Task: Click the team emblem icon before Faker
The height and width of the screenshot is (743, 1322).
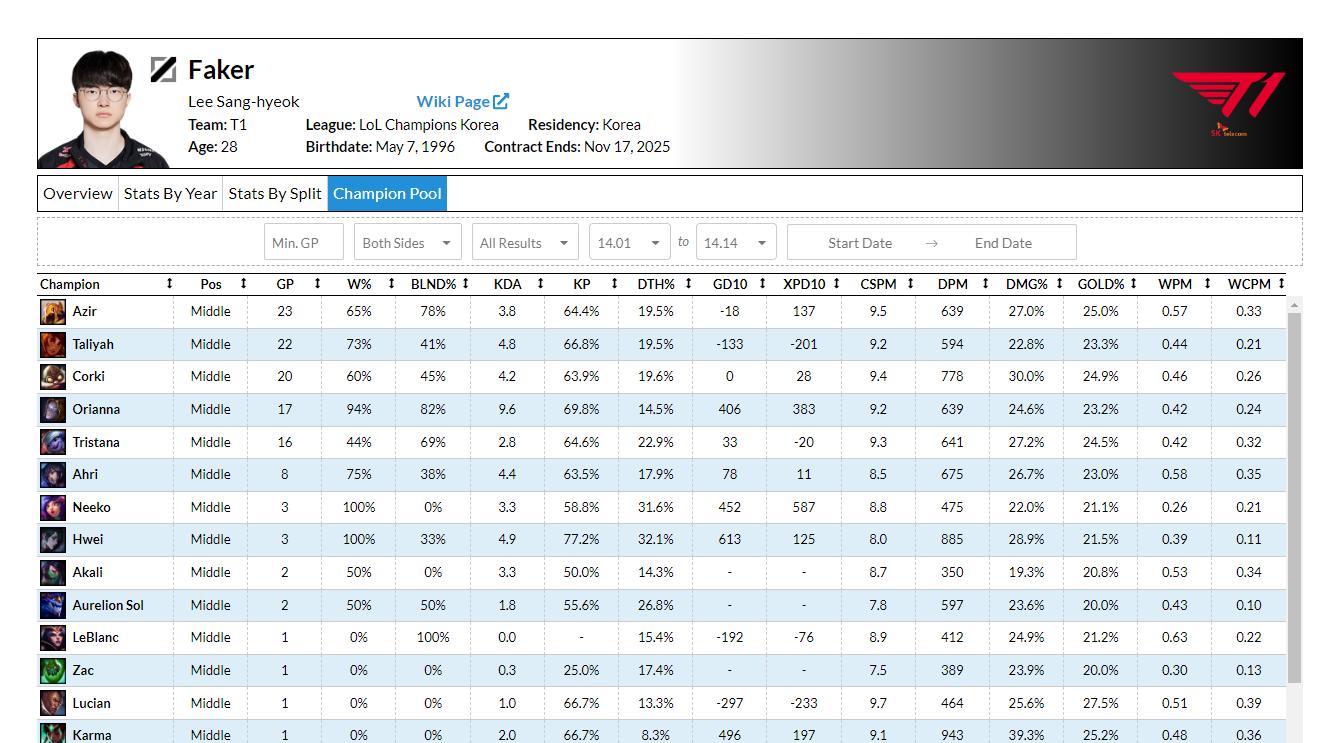Action: [164, 69]
